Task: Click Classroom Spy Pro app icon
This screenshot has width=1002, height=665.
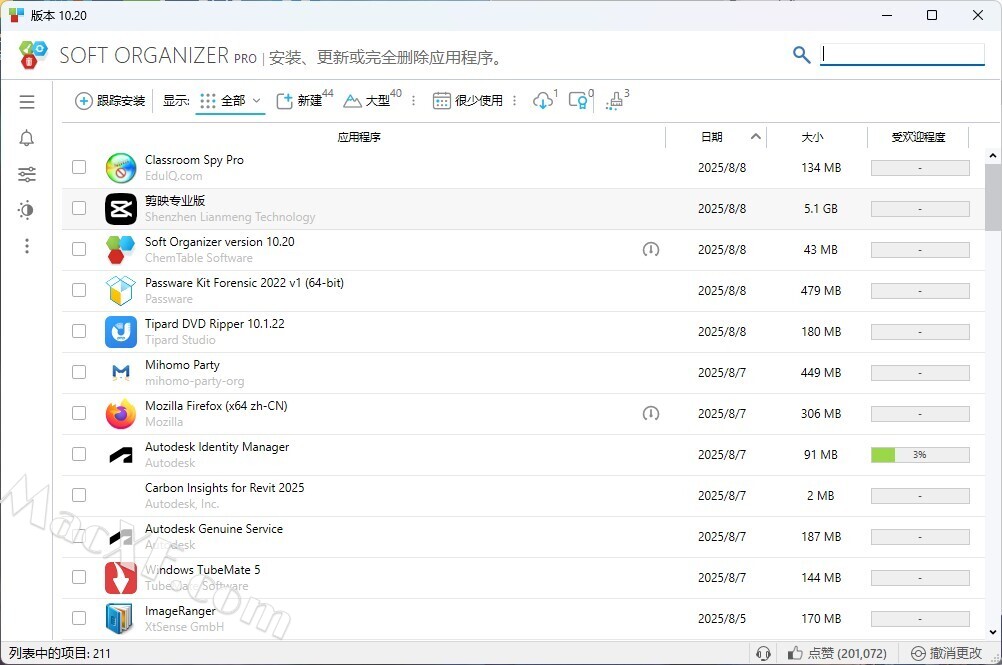Action: [x=121, y=168]
